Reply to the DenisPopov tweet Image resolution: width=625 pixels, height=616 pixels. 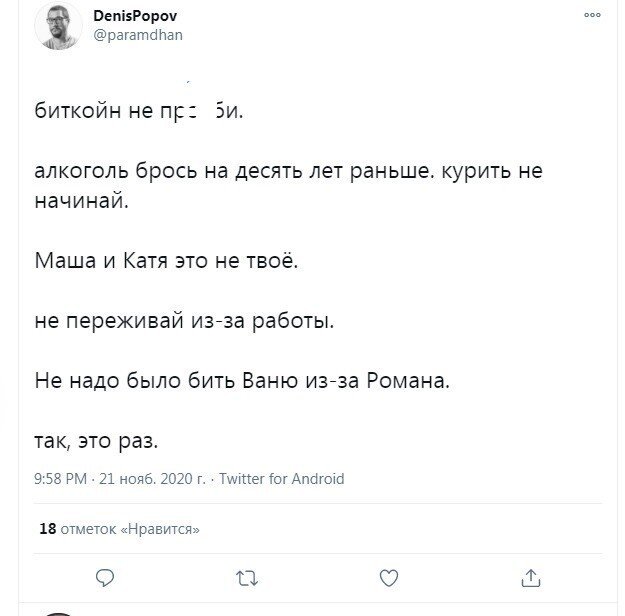click(104, 577)
